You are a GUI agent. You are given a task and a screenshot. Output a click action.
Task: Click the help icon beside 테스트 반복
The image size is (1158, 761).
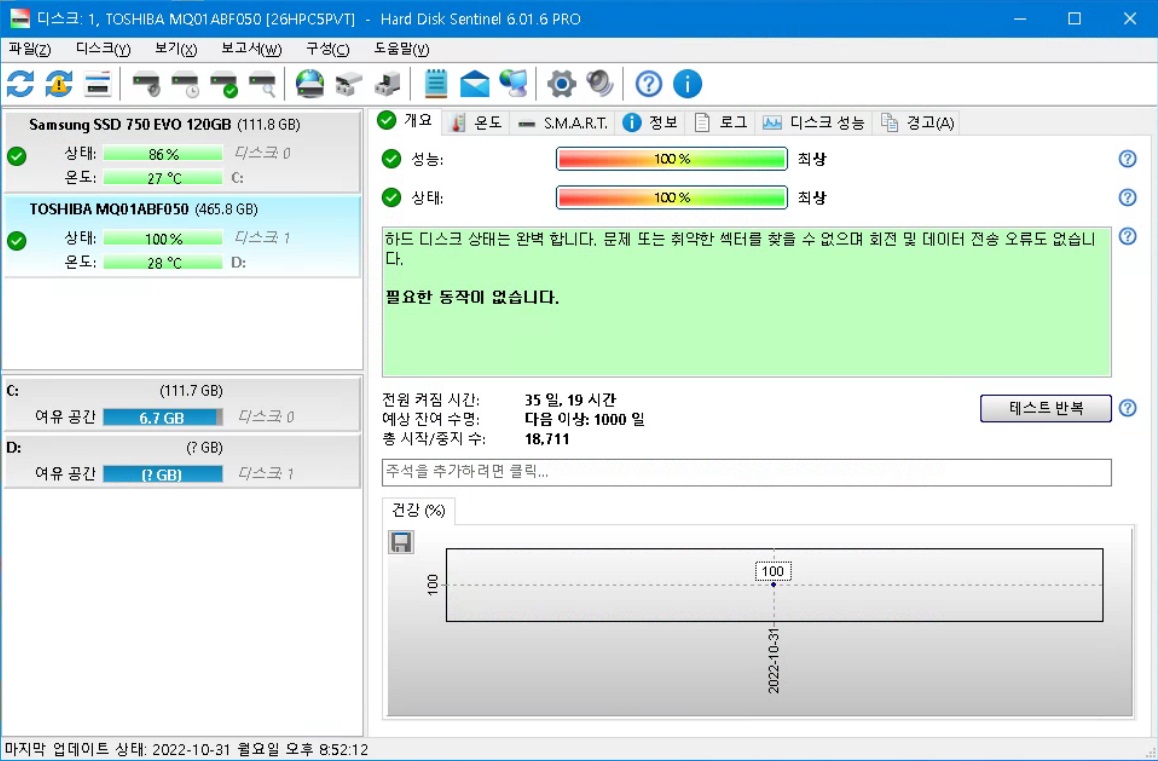pyautogui.click(x=1127, y=408)
